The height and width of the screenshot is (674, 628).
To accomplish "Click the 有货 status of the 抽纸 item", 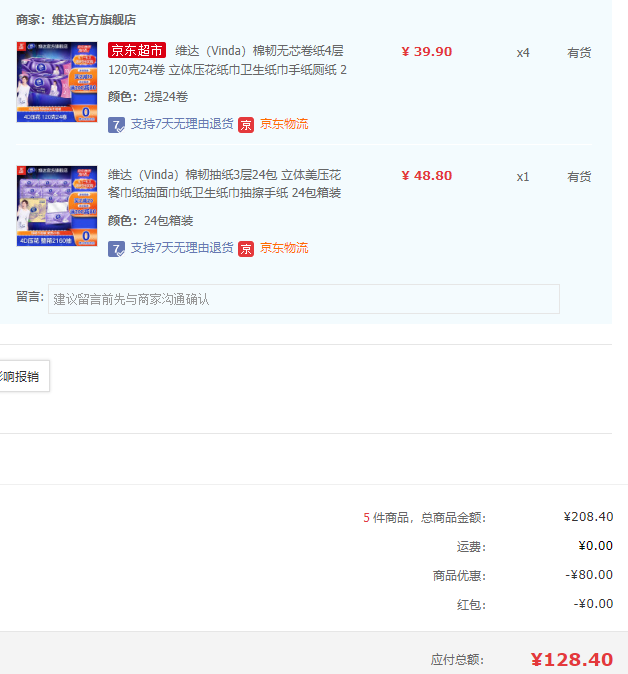I will (x=579, y=177).
